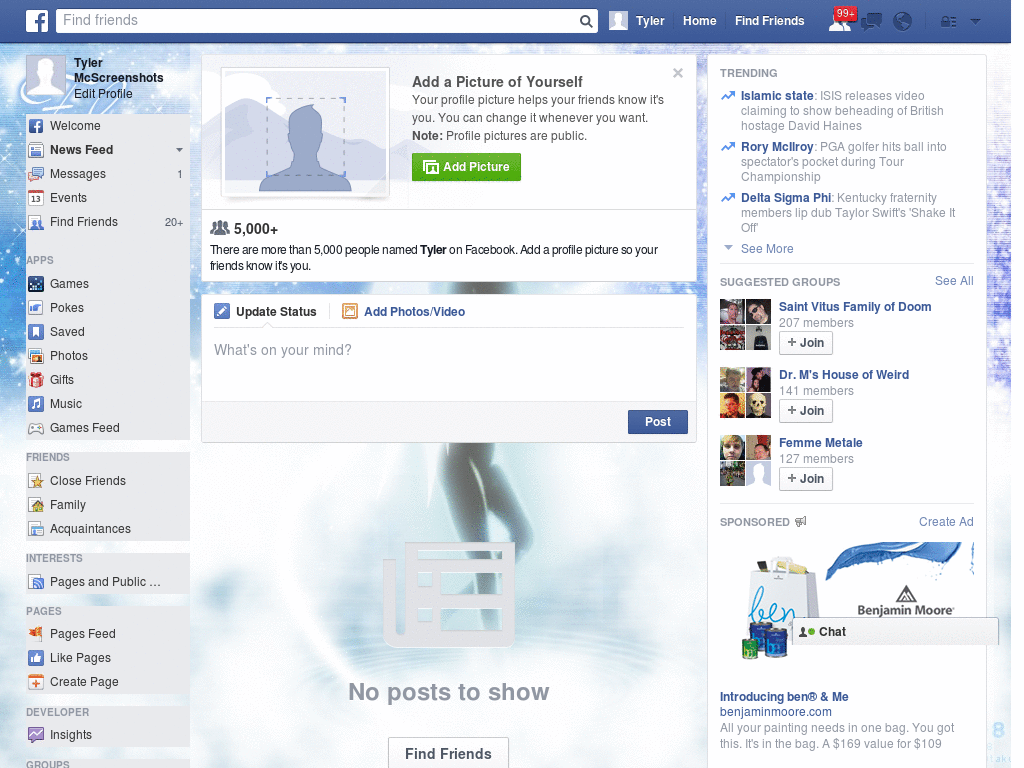Click the Photos app icon

click(36, 356)
